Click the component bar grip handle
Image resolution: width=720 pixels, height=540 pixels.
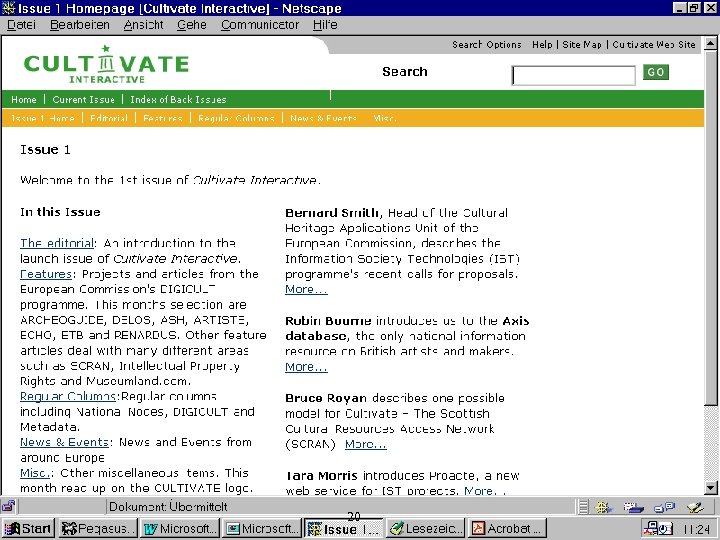(583, 507)
